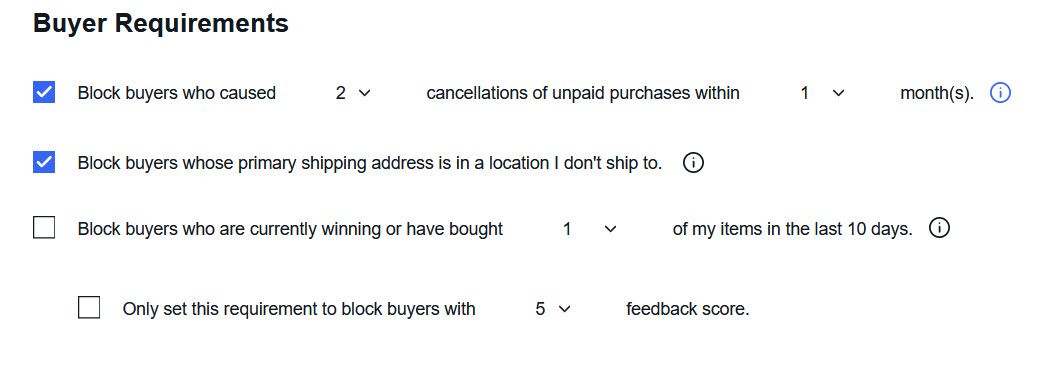Open the info icon beside month(s)
This screenshot has height=366, width=1064.
click(x=1000, y=92)
